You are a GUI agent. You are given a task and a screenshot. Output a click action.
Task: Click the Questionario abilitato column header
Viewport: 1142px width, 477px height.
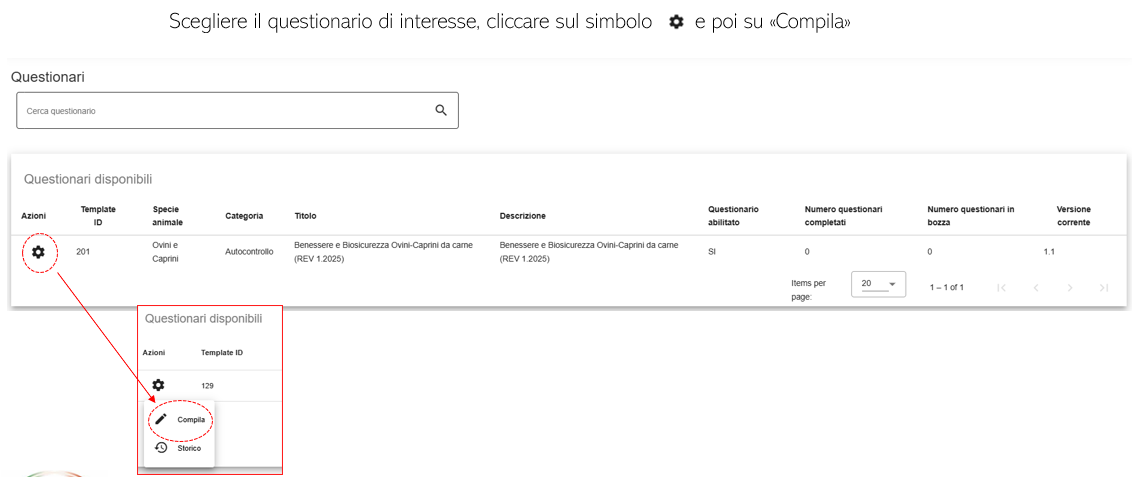733,216
